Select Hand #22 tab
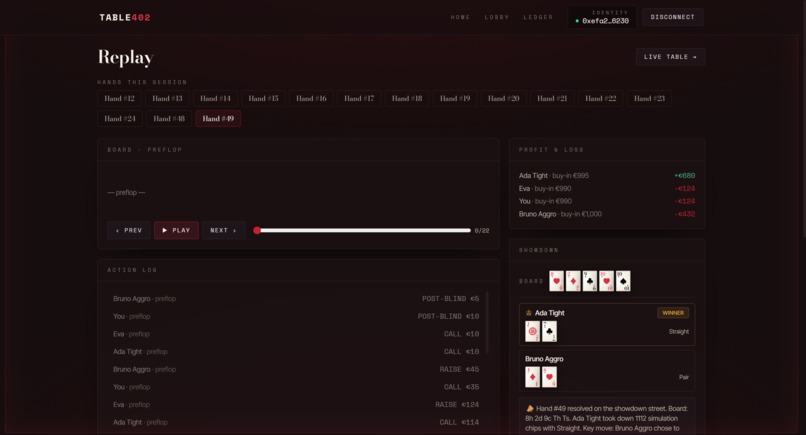This screenshot has width=806, height=435. coord(600,98)
